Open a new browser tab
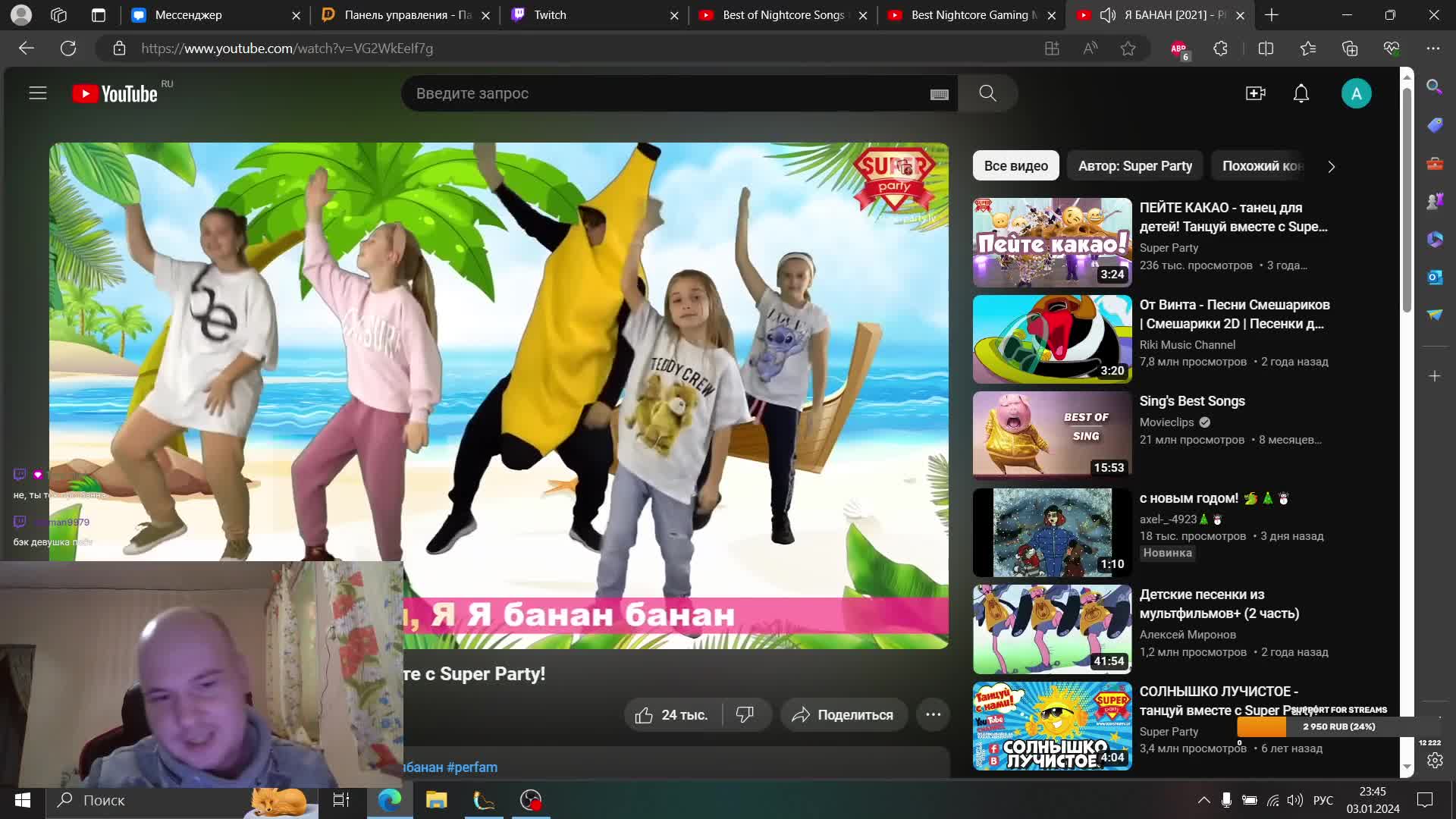This screenshot has height=819, width=1456. coord(1272,14)
